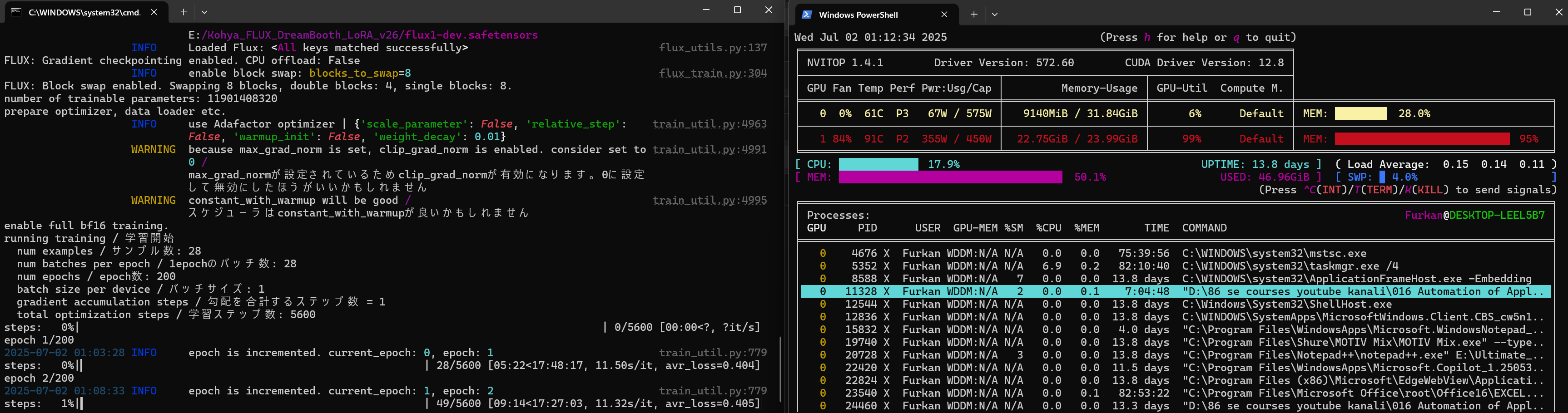This screenshot has height=413, width=1568.
Task: Select the Windows PowerShell tab
Action: pyautogui.click(x=858, y=15)
